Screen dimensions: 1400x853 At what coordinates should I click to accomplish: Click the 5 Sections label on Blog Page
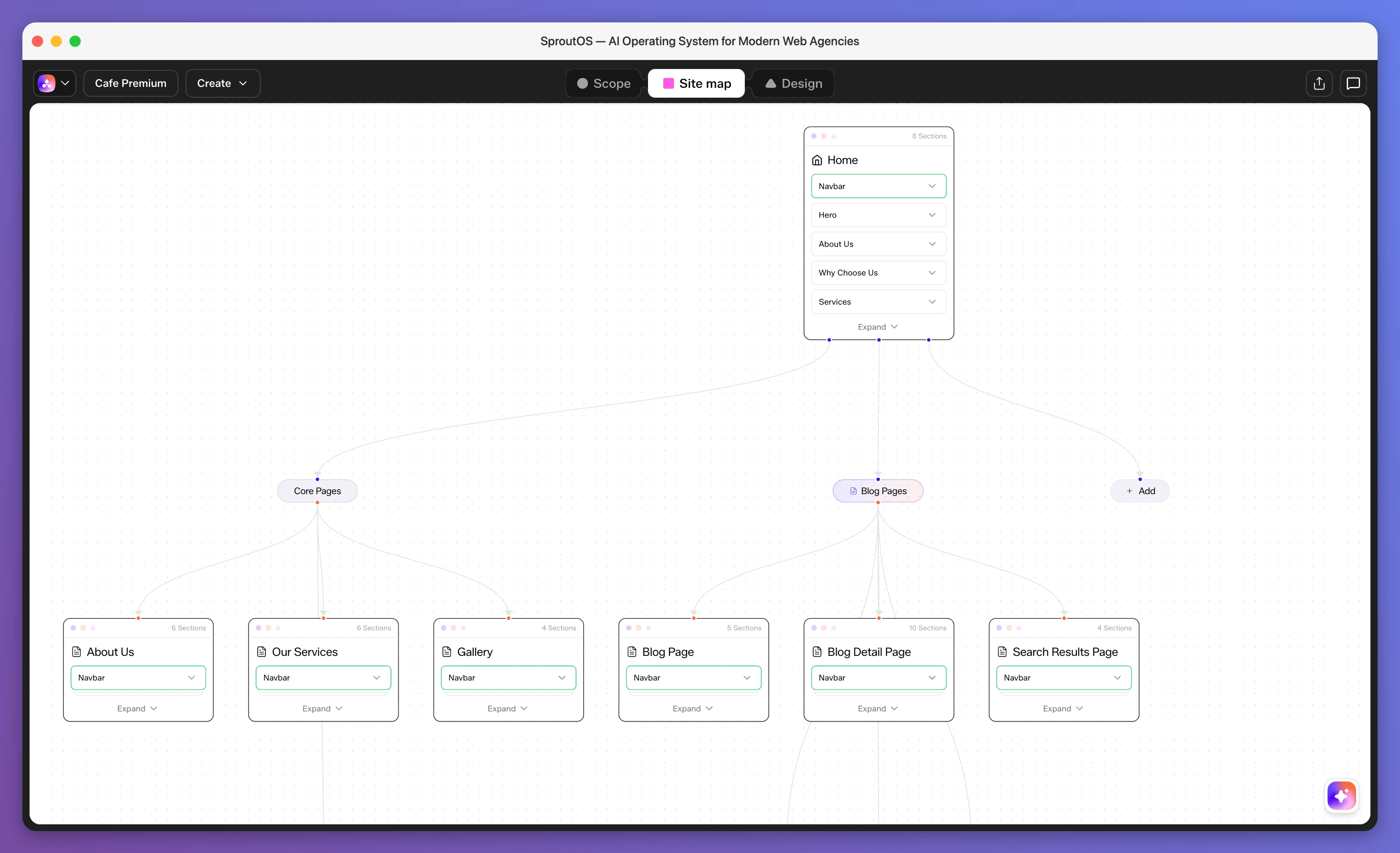[744, 628]
